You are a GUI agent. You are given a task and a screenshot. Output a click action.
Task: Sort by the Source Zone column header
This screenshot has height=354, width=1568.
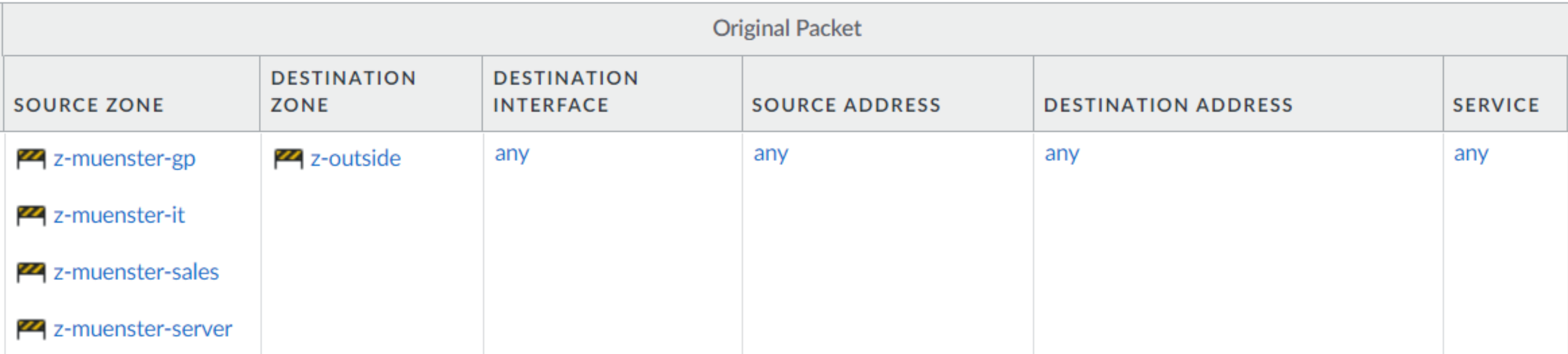click(x=89, y=105)
